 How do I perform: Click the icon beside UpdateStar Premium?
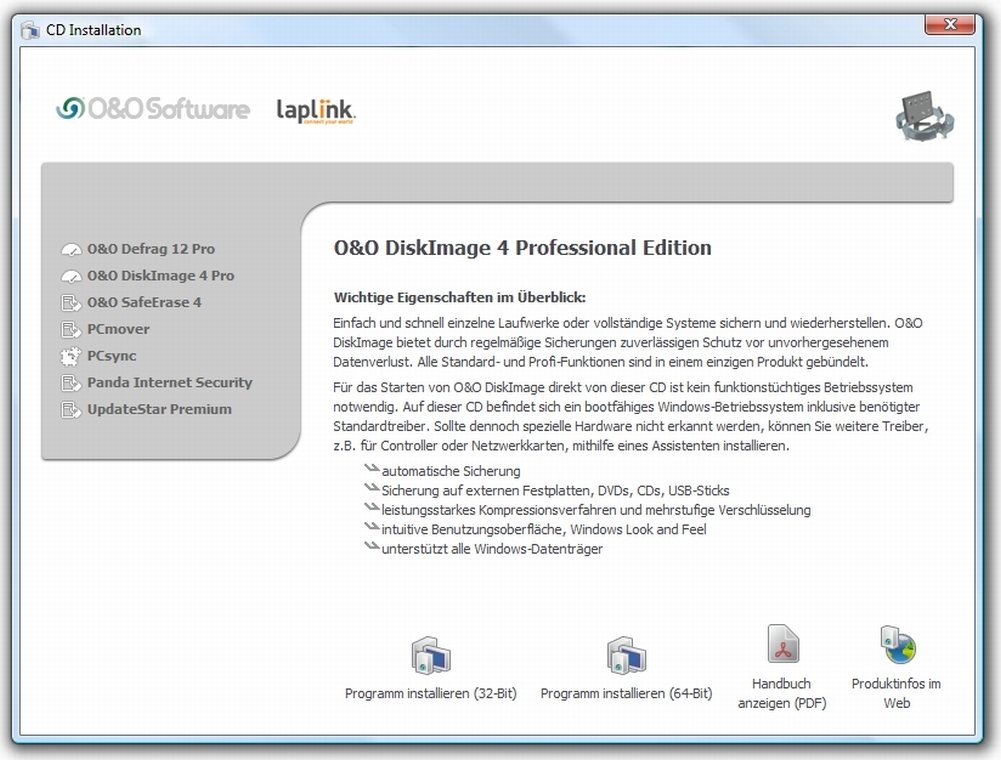click(71, 409)
